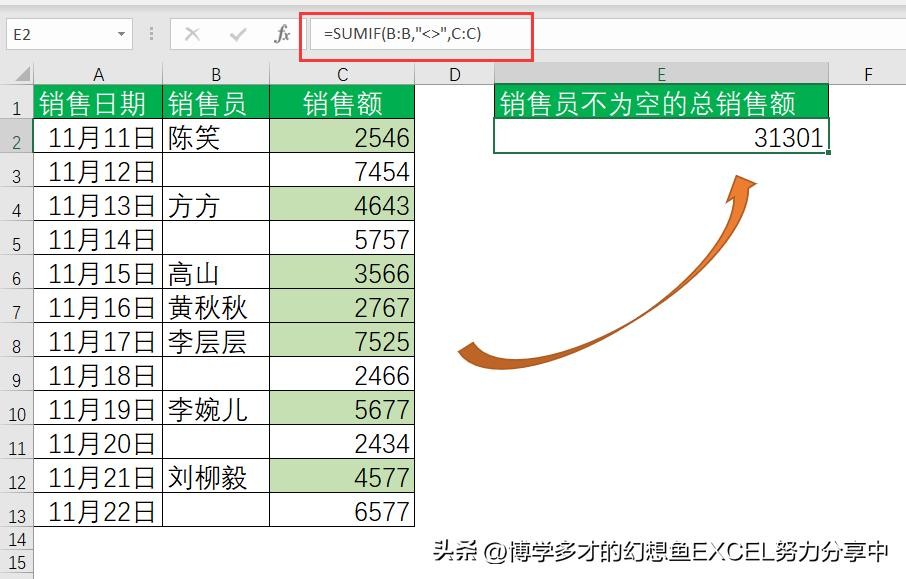Select result cell showing 31301
This screenshot has width=906, height=579.
tap(661, 138)
